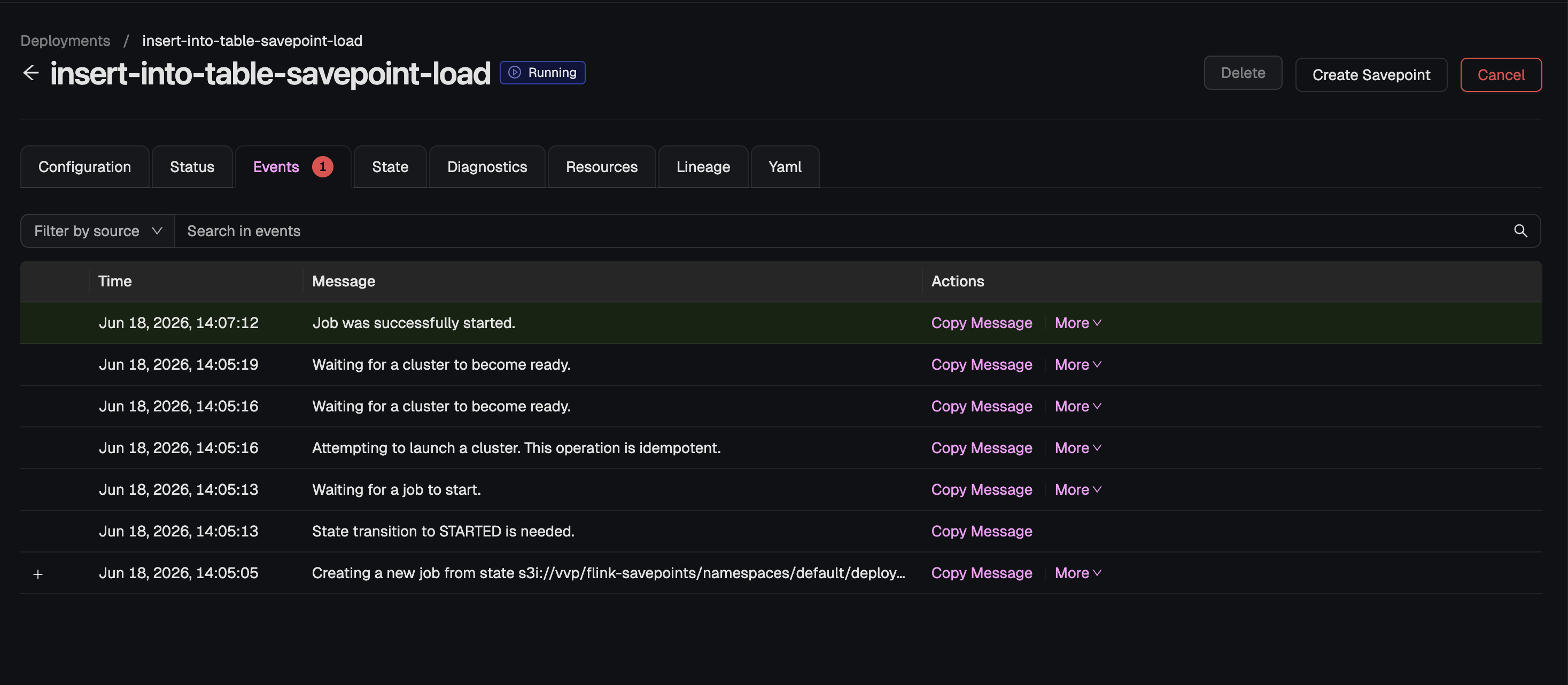This screenshot has height=685, width=1568.
Task: Open More menu for Creating a new job event
Action: click(x=1078, y=573)
